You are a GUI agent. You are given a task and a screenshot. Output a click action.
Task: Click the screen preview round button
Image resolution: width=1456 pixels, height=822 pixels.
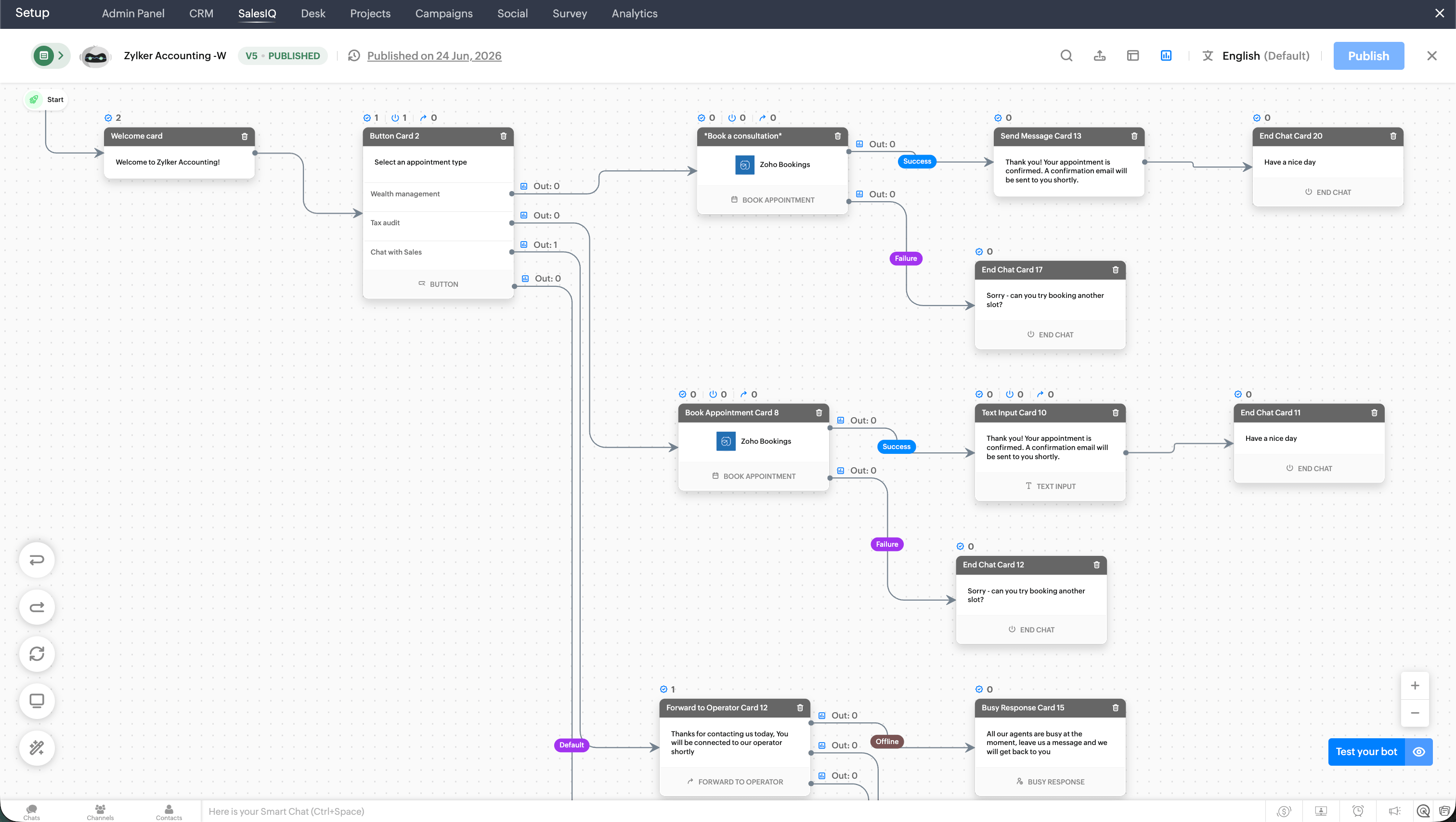pos(37,701)
